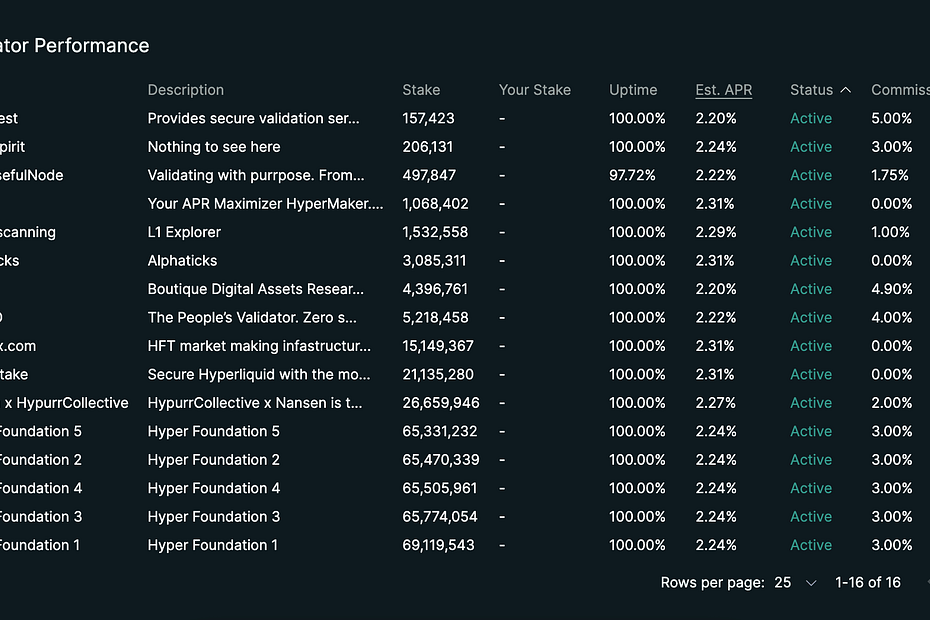The height and width of the screenshot is (620, 930).
Task: Select 'The People's Validator. Zero s...' row
Action: [x=252, y=318]
